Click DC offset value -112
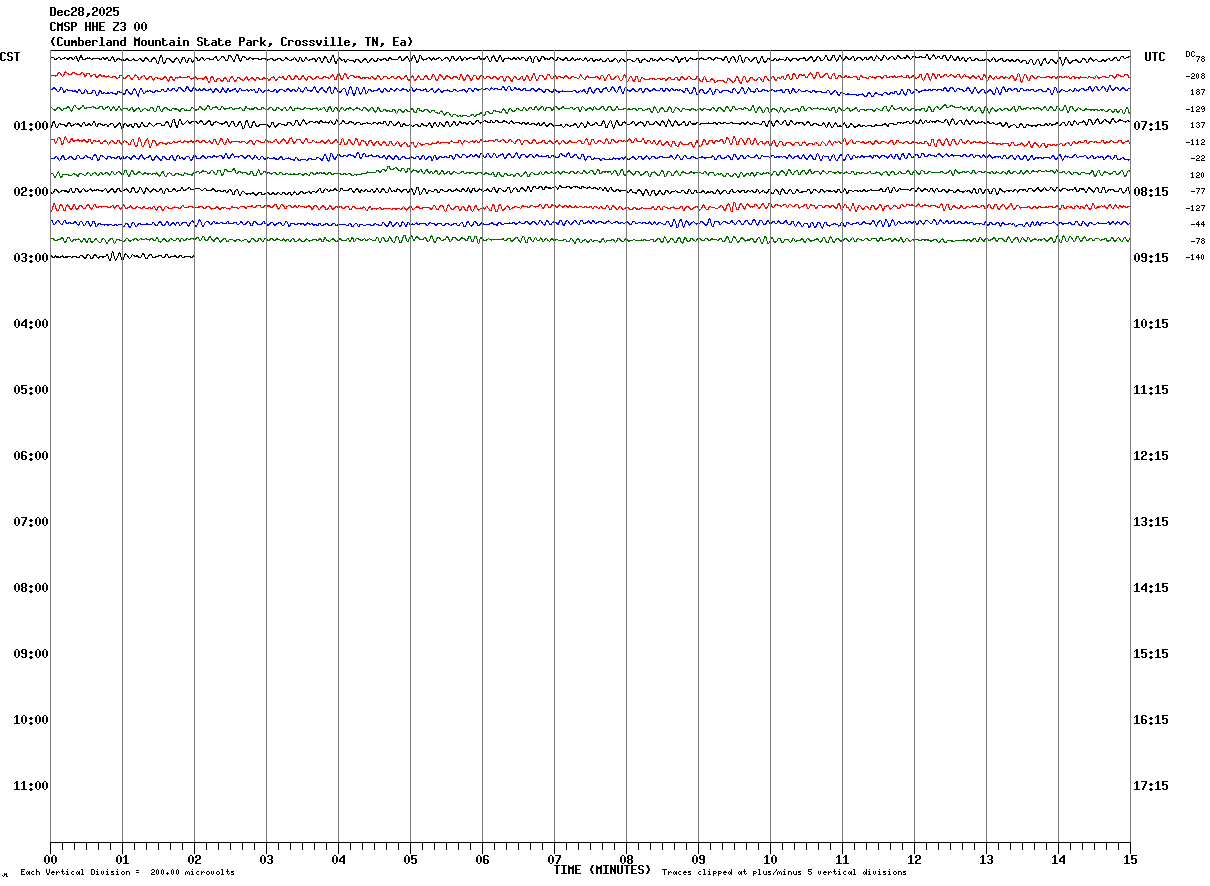 (1195, 142)
